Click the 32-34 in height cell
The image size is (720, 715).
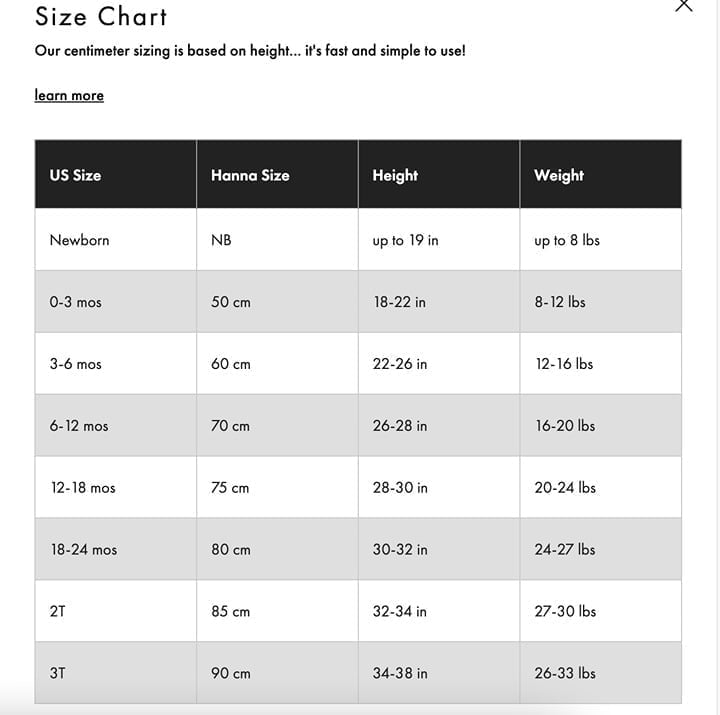(439, 611)
